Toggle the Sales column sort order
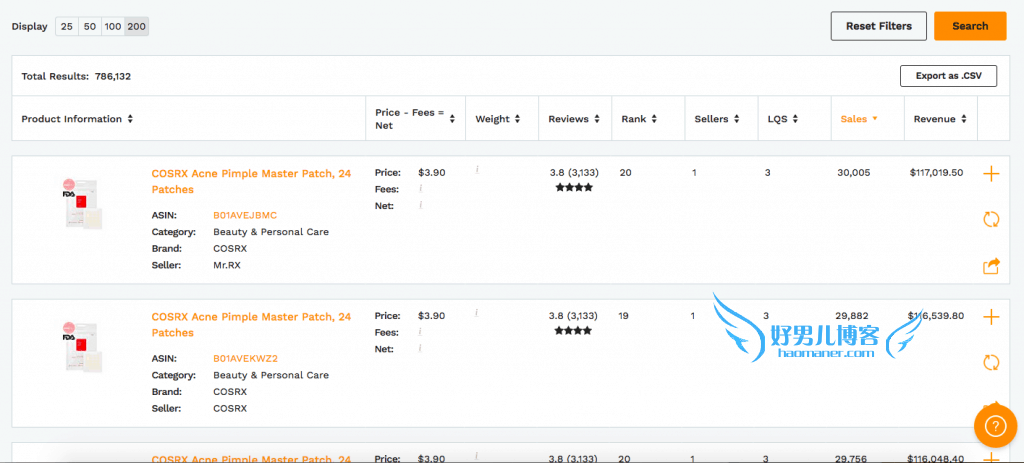Screen dimensions: 1024x463 tap(859, 119)
